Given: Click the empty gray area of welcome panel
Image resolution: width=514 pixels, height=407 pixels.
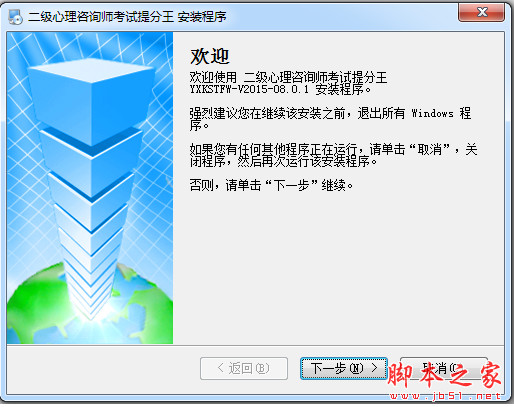Looking at the screenshot, I should [338, 267].
